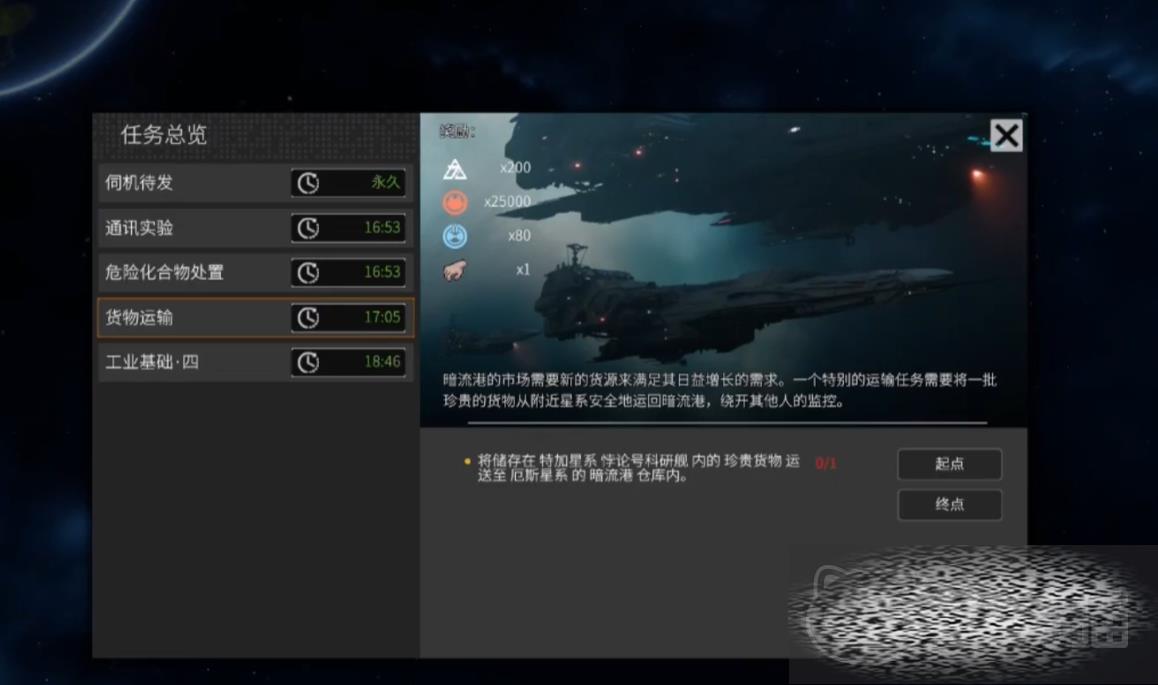
Task: Click the red 0/1 progress counter
Action: tap(826, 463)
